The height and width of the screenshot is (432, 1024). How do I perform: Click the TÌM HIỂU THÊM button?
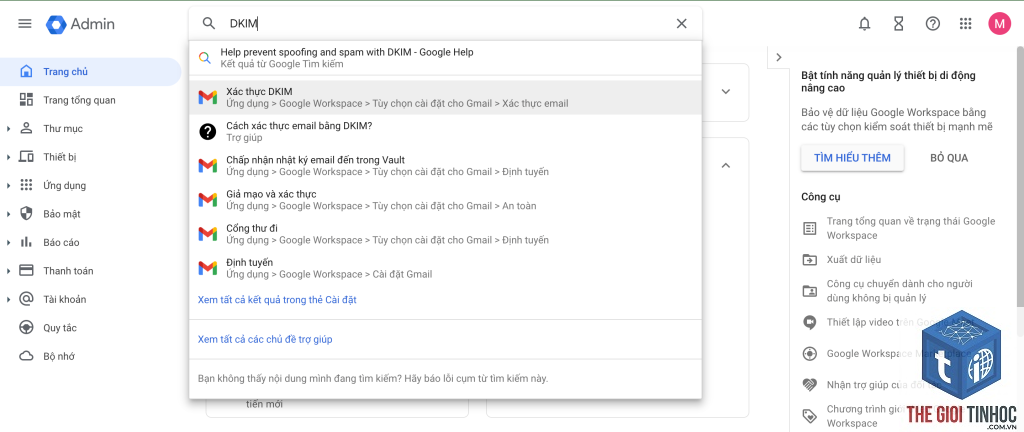pos(852,158)
